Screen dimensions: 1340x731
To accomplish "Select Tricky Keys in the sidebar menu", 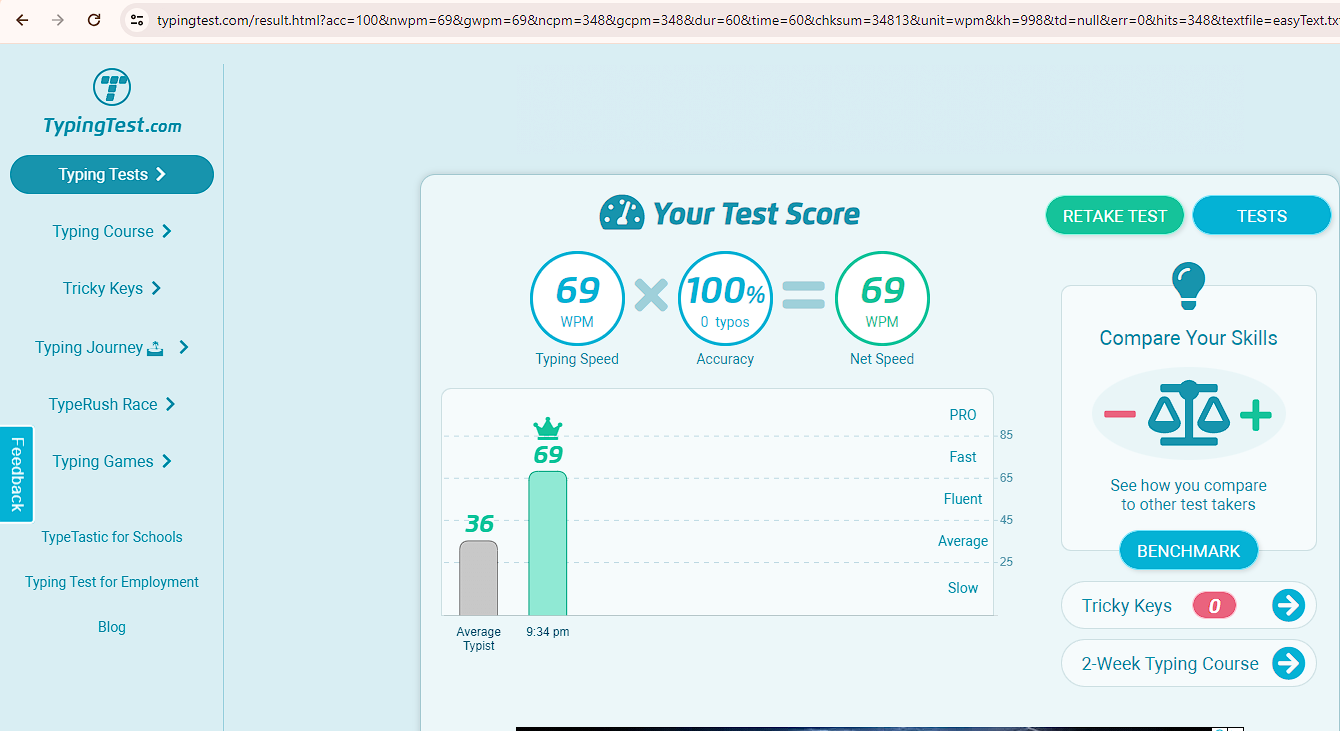I will coord(112,288).
